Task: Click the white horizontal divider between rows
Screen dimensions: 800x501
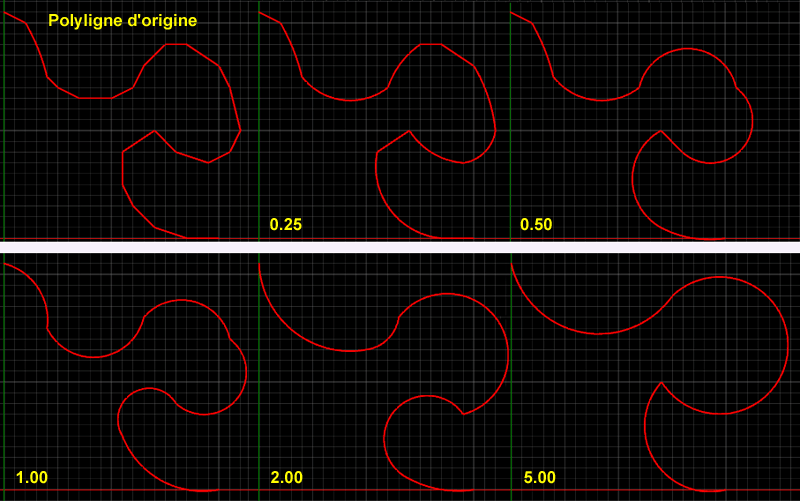Action: 400,246
